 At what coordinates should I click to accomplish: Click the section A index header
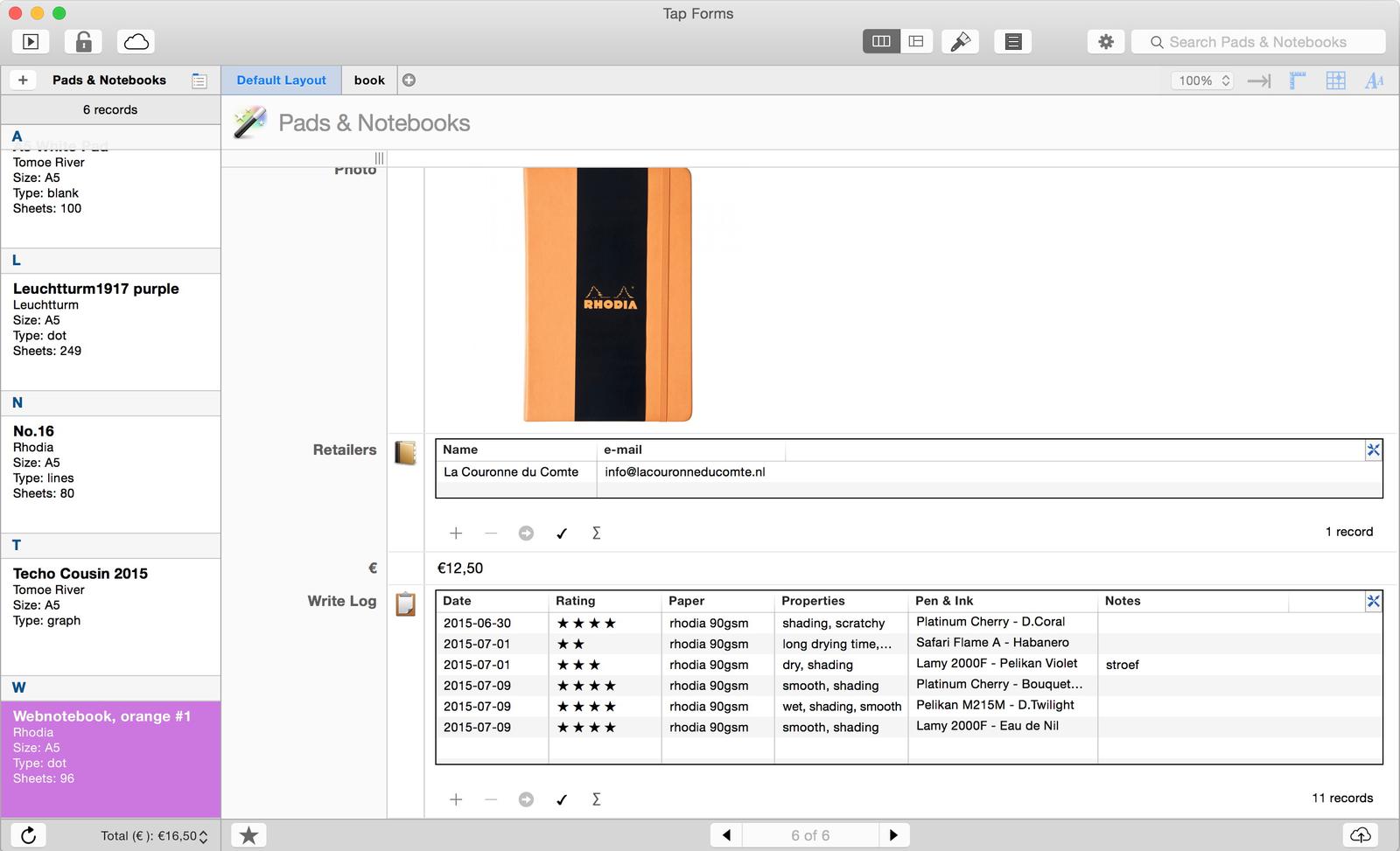[x=110, y=136]
